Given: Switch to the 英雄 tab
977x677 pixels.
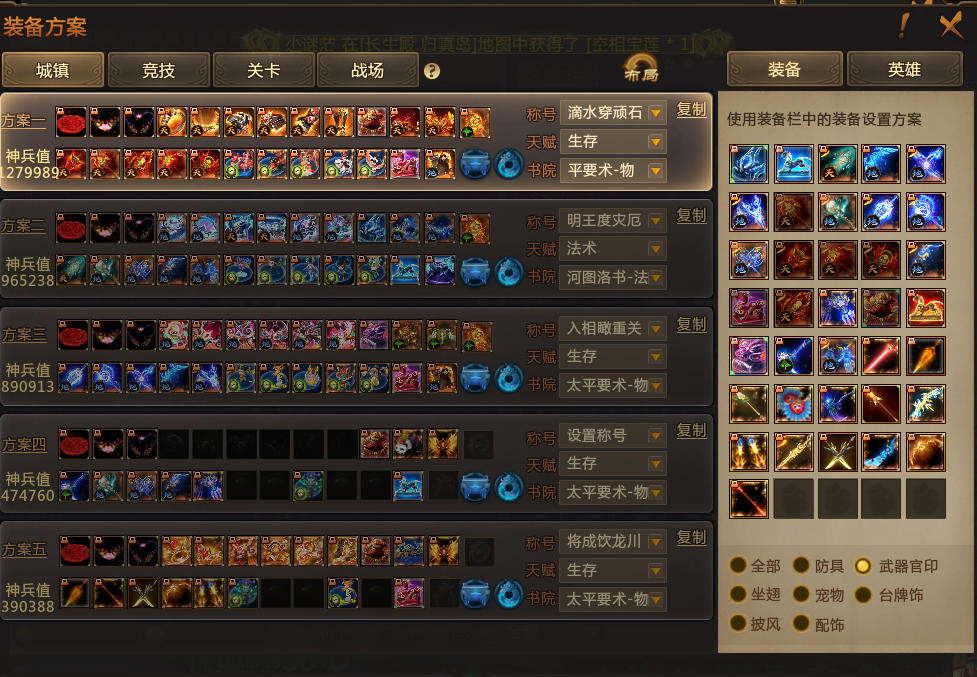Looking at the screenshot, I should click(x=904, y=69).
